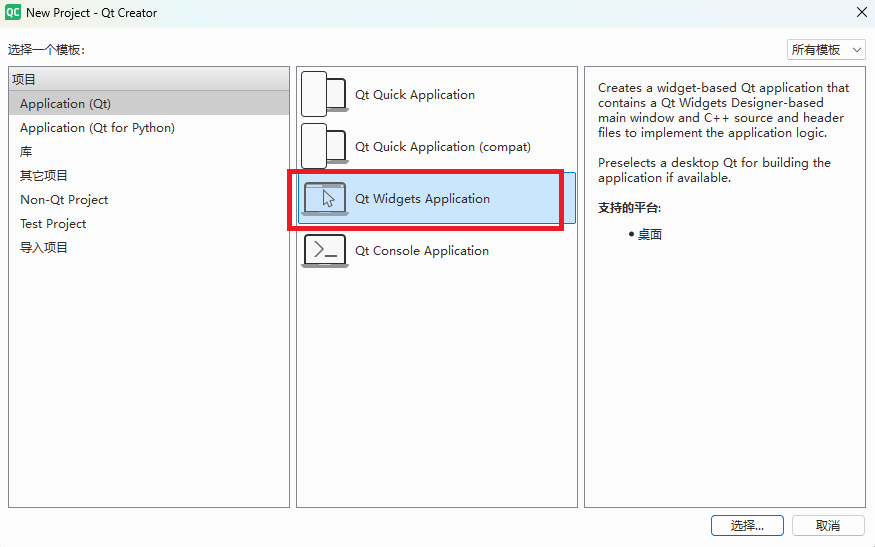Select Application (Qt for Python) category

coord(149,127)
